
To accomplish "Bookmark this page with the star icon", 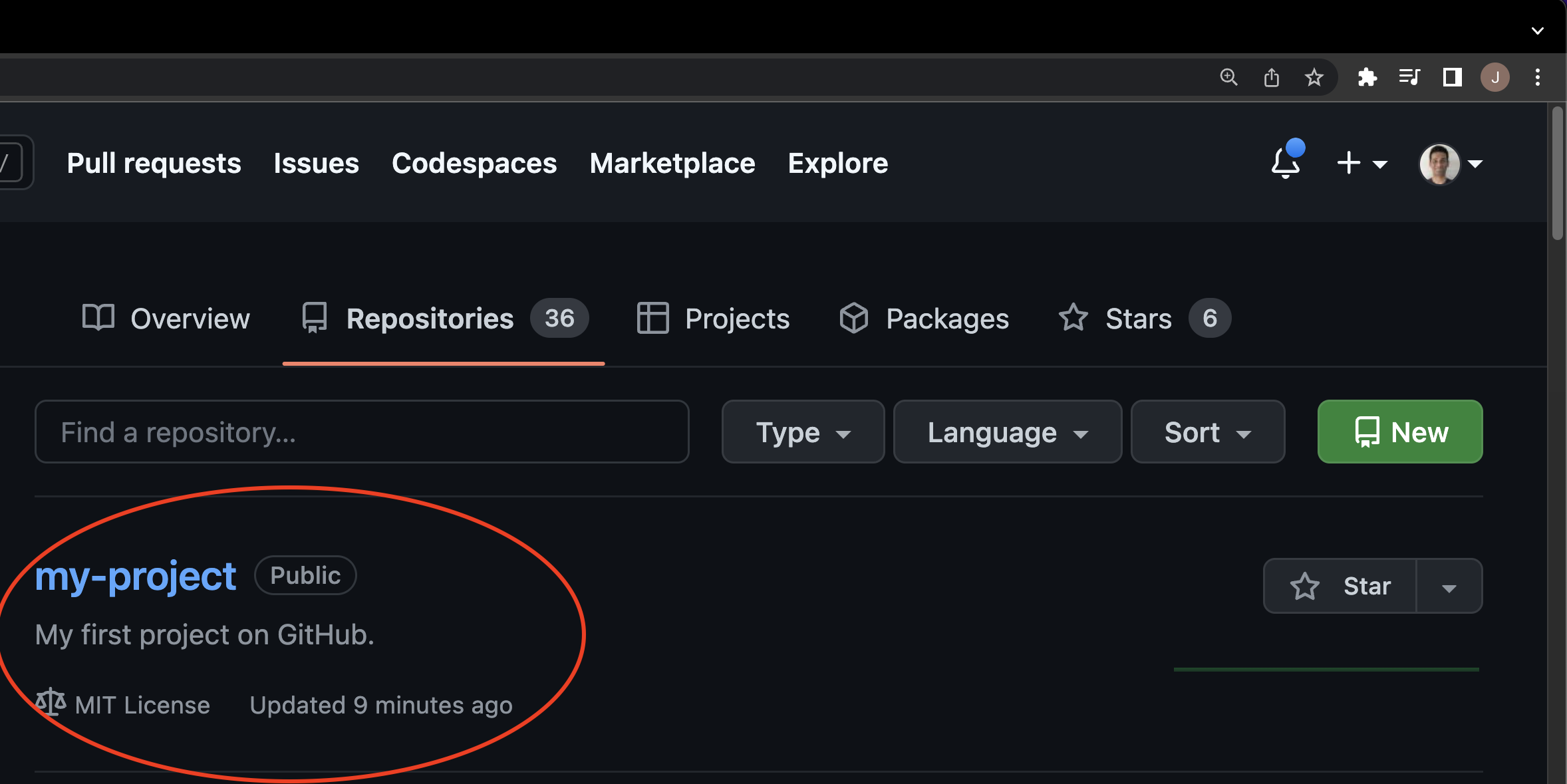I will point(1314,77).
